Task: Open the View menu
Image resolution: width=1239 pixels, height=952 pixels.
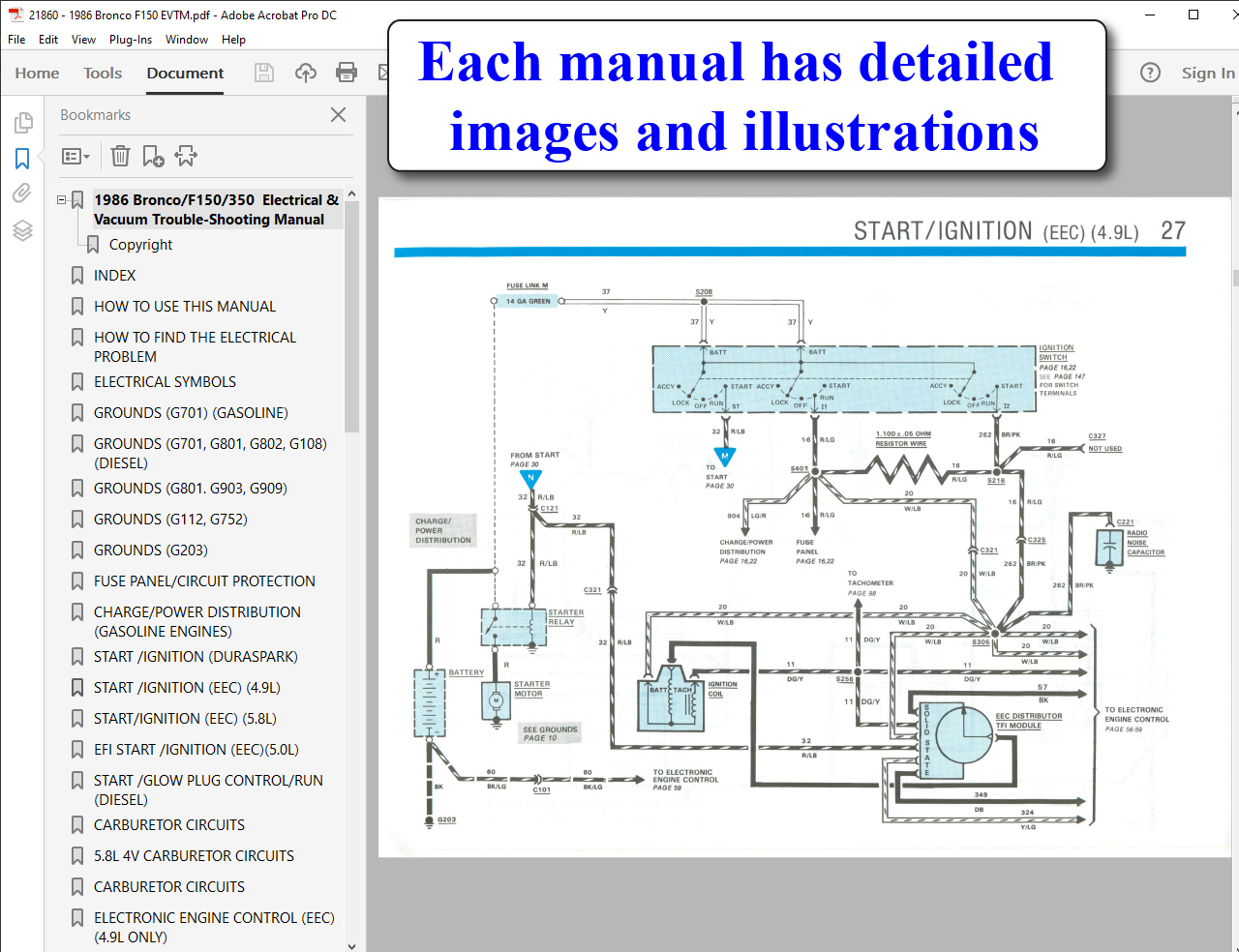Action: pyautogui.click(x=83, y=40)
